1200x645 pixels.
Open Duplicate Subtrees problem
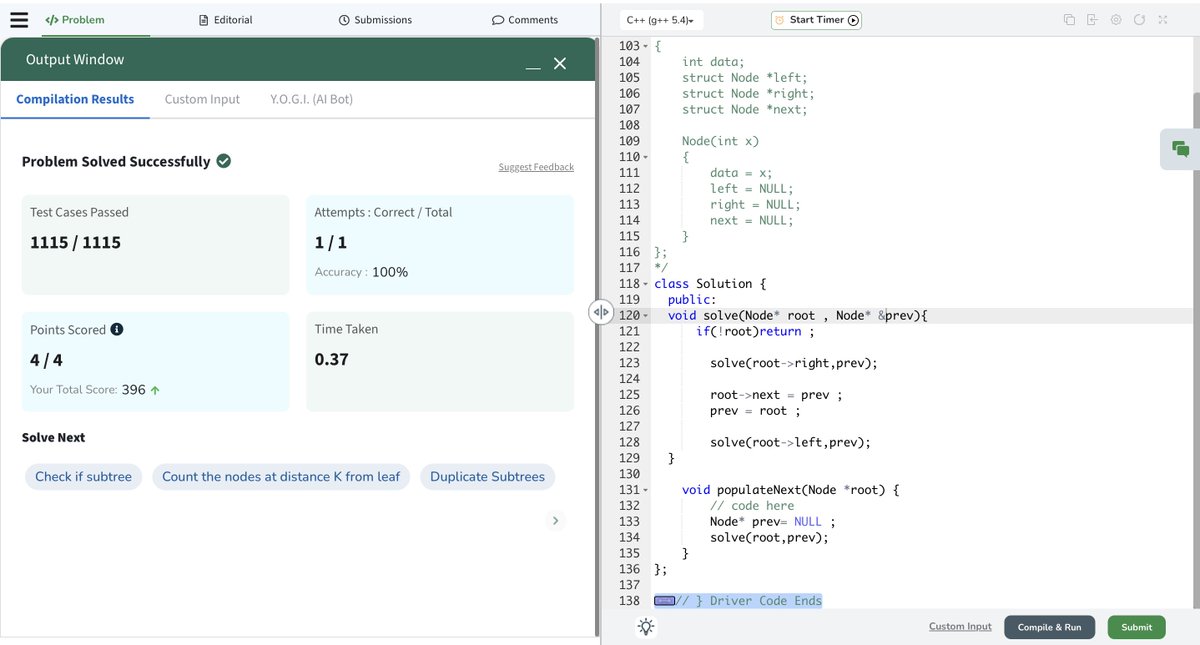(487, 476)
